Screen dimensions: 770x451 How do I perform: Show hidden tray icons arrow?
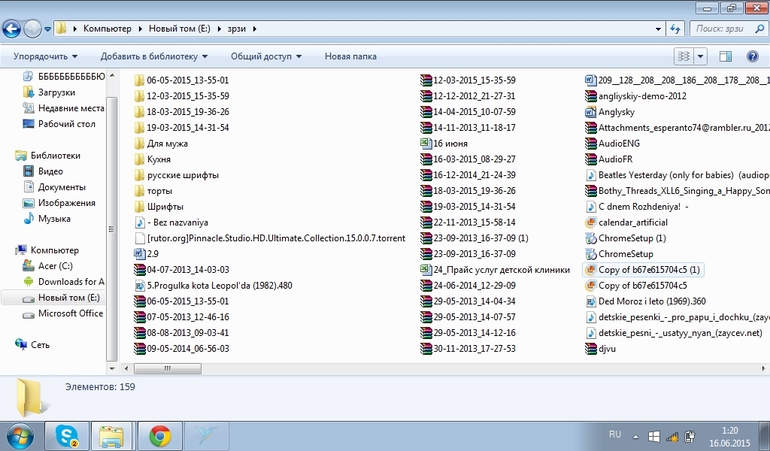pyautogui.click(x=634, y=436)
